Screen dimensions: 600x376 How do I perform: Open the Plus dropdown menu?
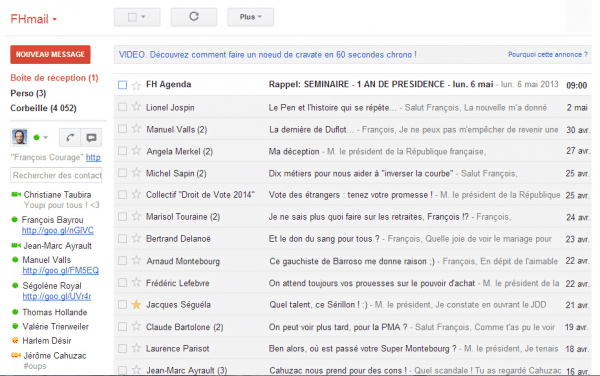251,17
